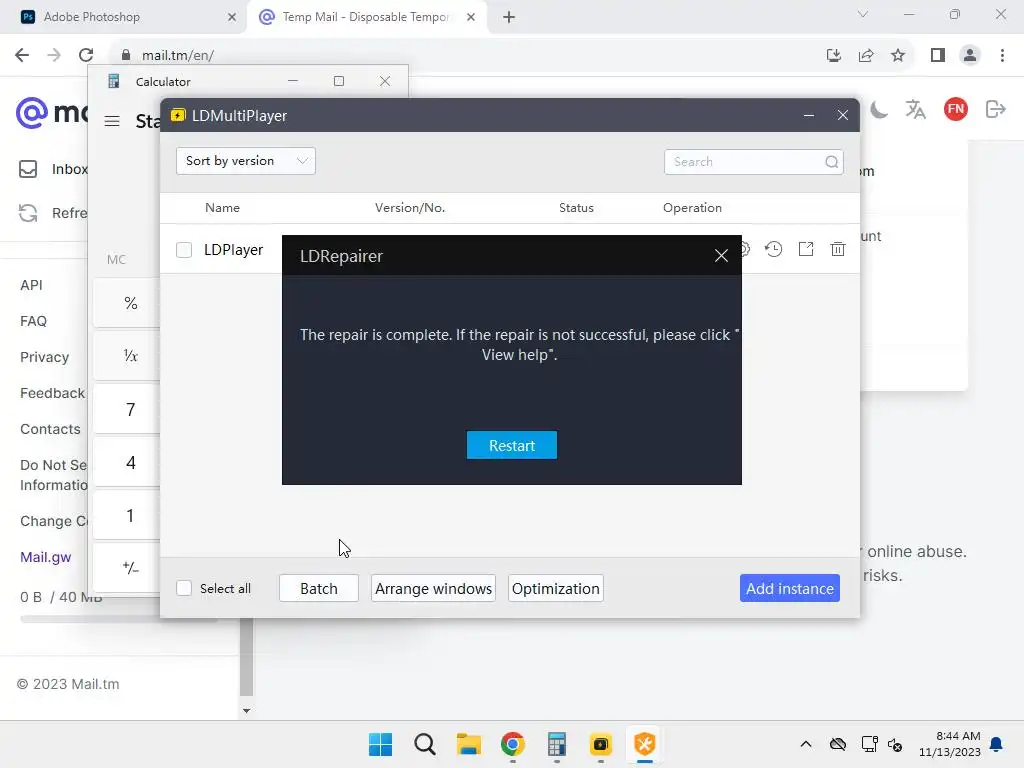
Task: Open the Inbox item in Mail.tm sidebar
Action: [x=52, y=169]
